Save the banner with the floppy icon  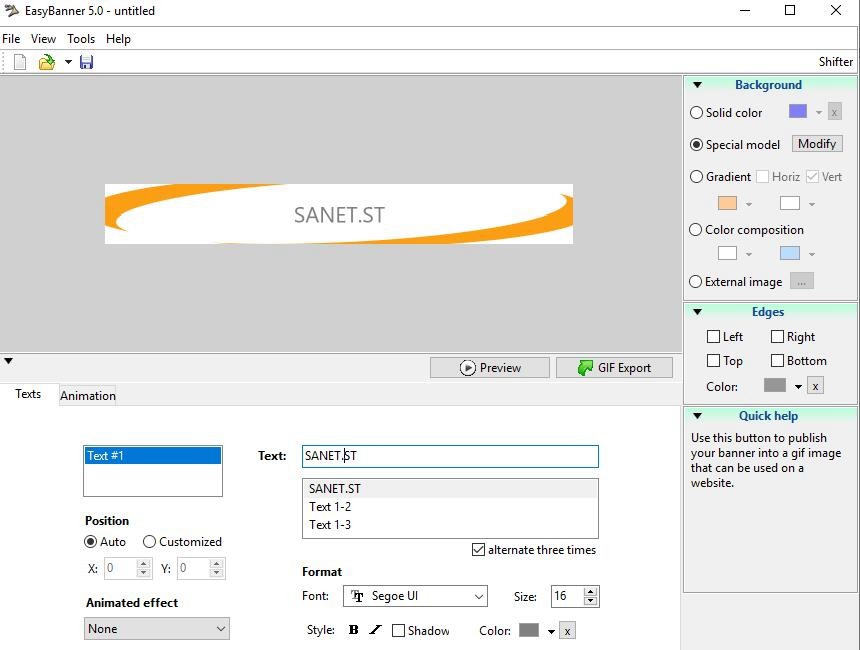(87, 62)
